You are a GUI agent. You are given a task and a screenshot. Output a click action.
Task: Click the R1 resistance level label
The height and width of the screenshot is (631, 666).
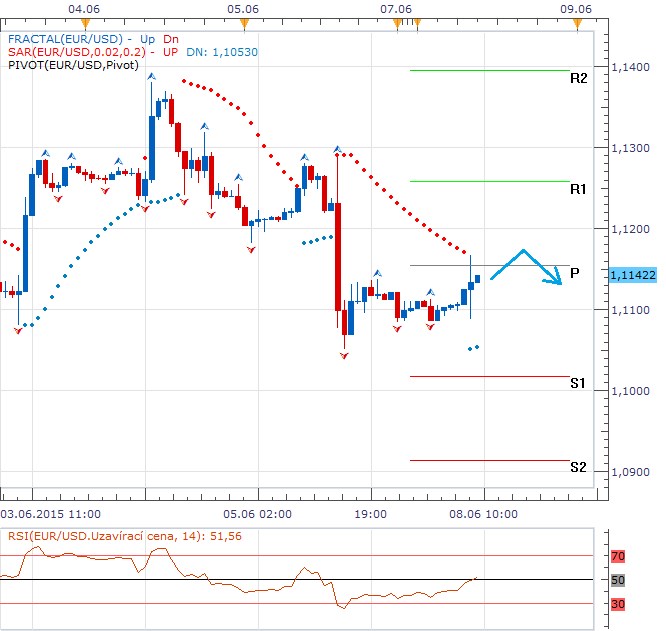pyautogui.click(x=578, y=189)
